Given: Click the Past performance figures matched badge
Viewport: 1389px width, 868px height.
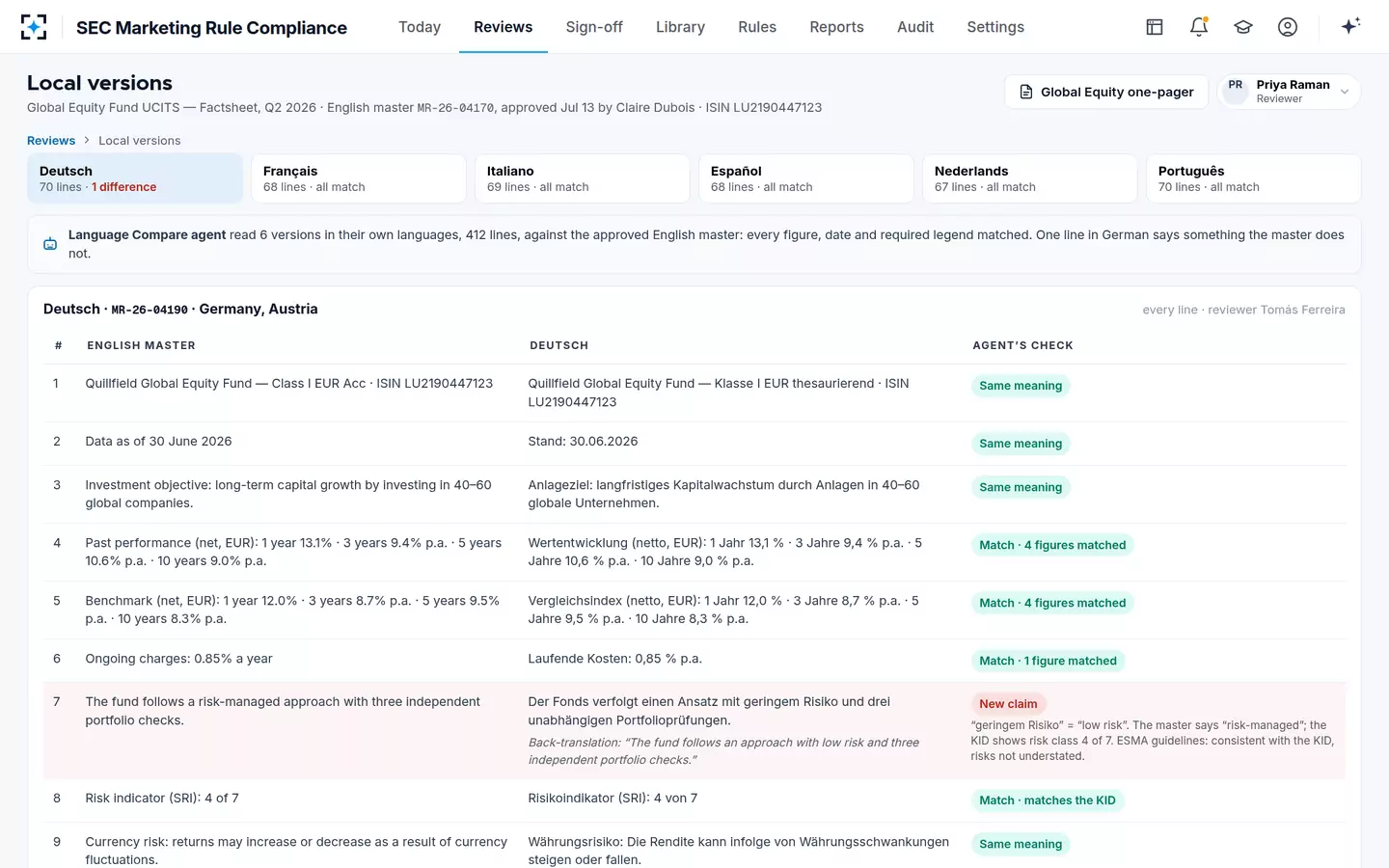Looking at the screenshot, I should click(x=1052, y=545).
